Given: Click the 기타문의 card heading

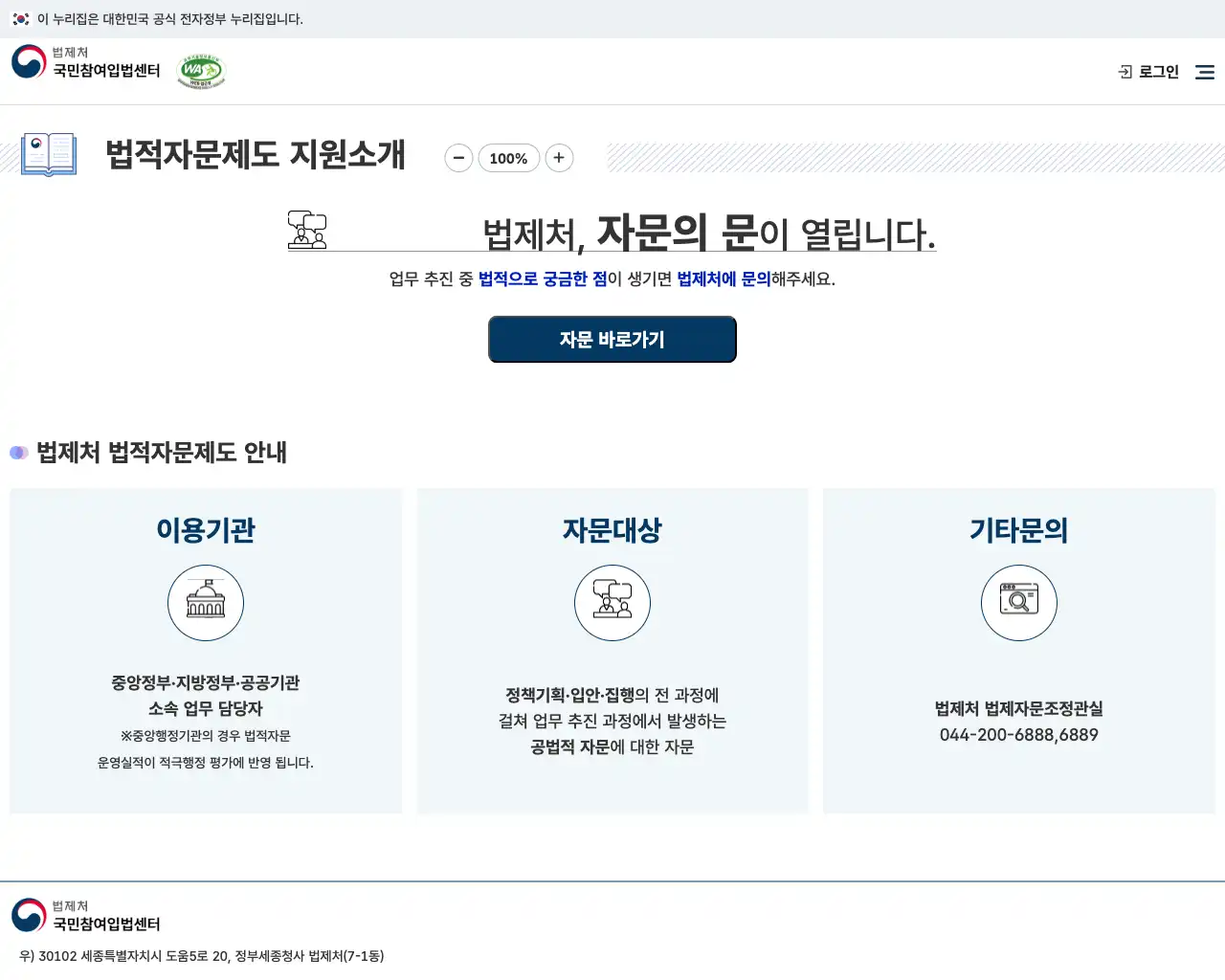Looking at the screenshot, I should tap(1019, 530).
